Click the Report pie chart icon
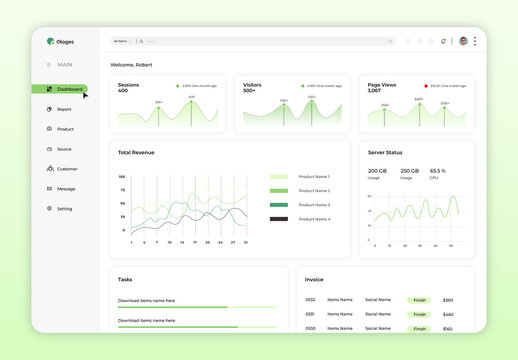 coord(49,109)
